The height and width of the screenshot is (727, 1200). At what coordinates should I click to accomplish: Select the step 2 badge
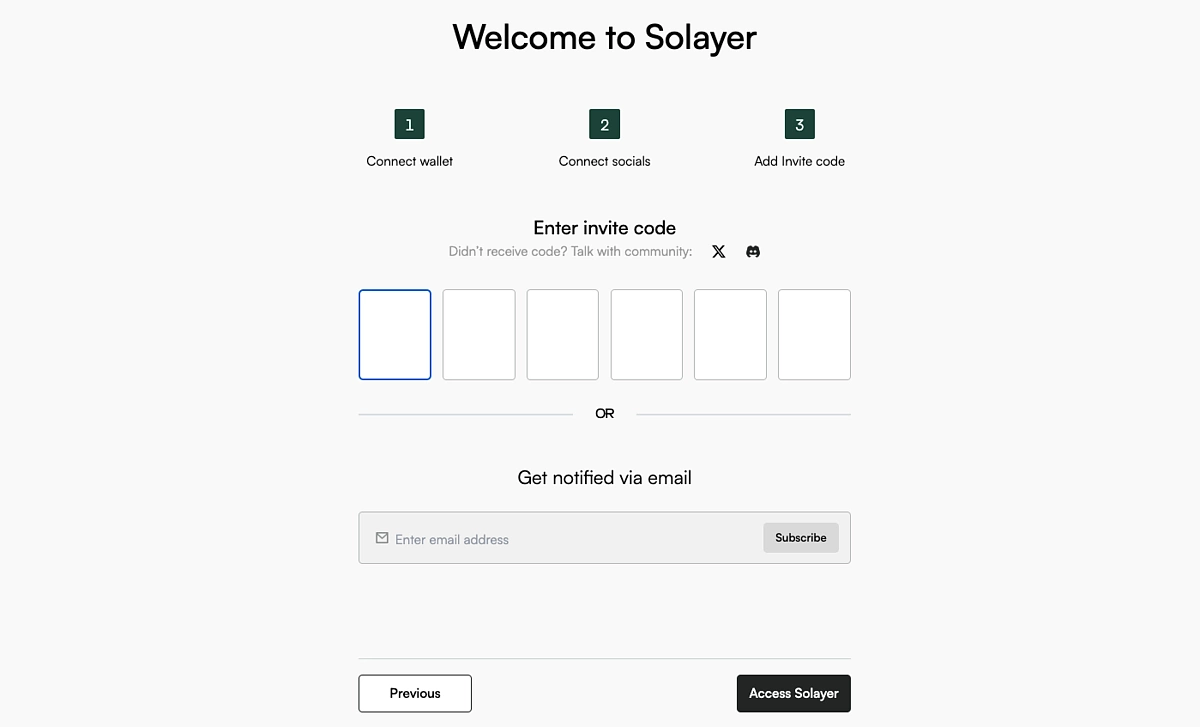604,124
